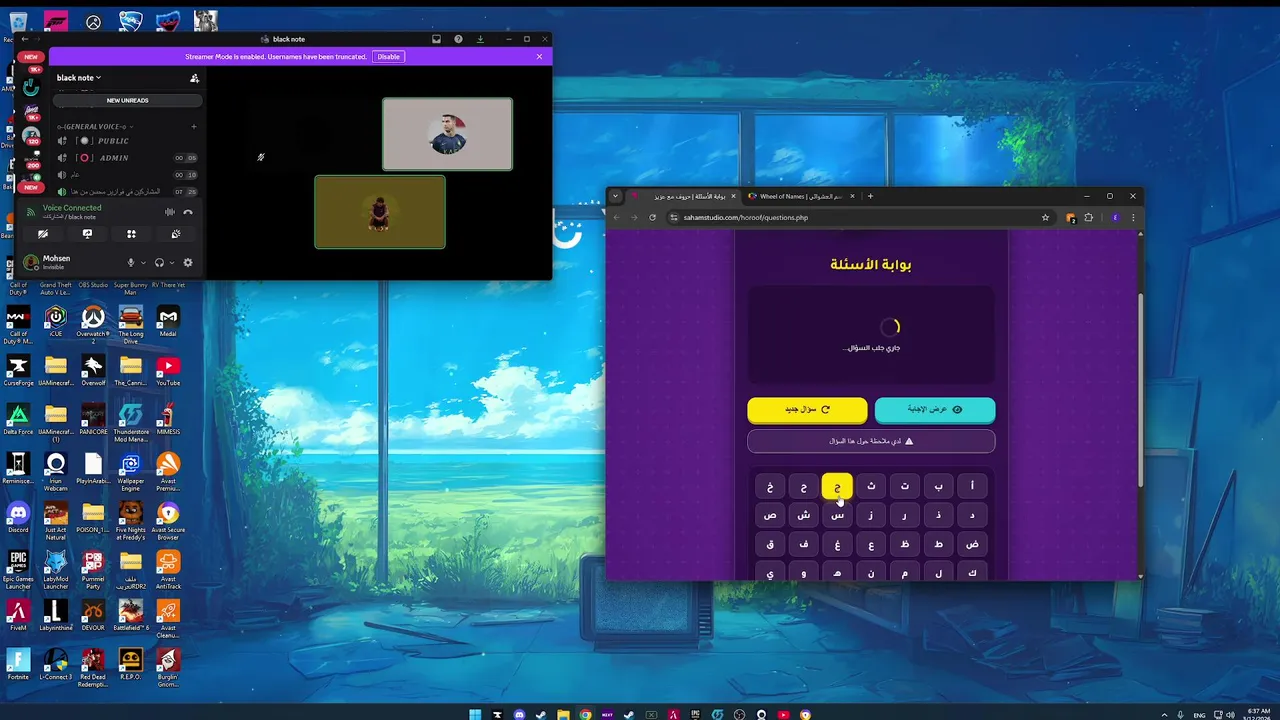Select the letter أ key
This screenshot has width=1280, height=720.
point(972,486)
